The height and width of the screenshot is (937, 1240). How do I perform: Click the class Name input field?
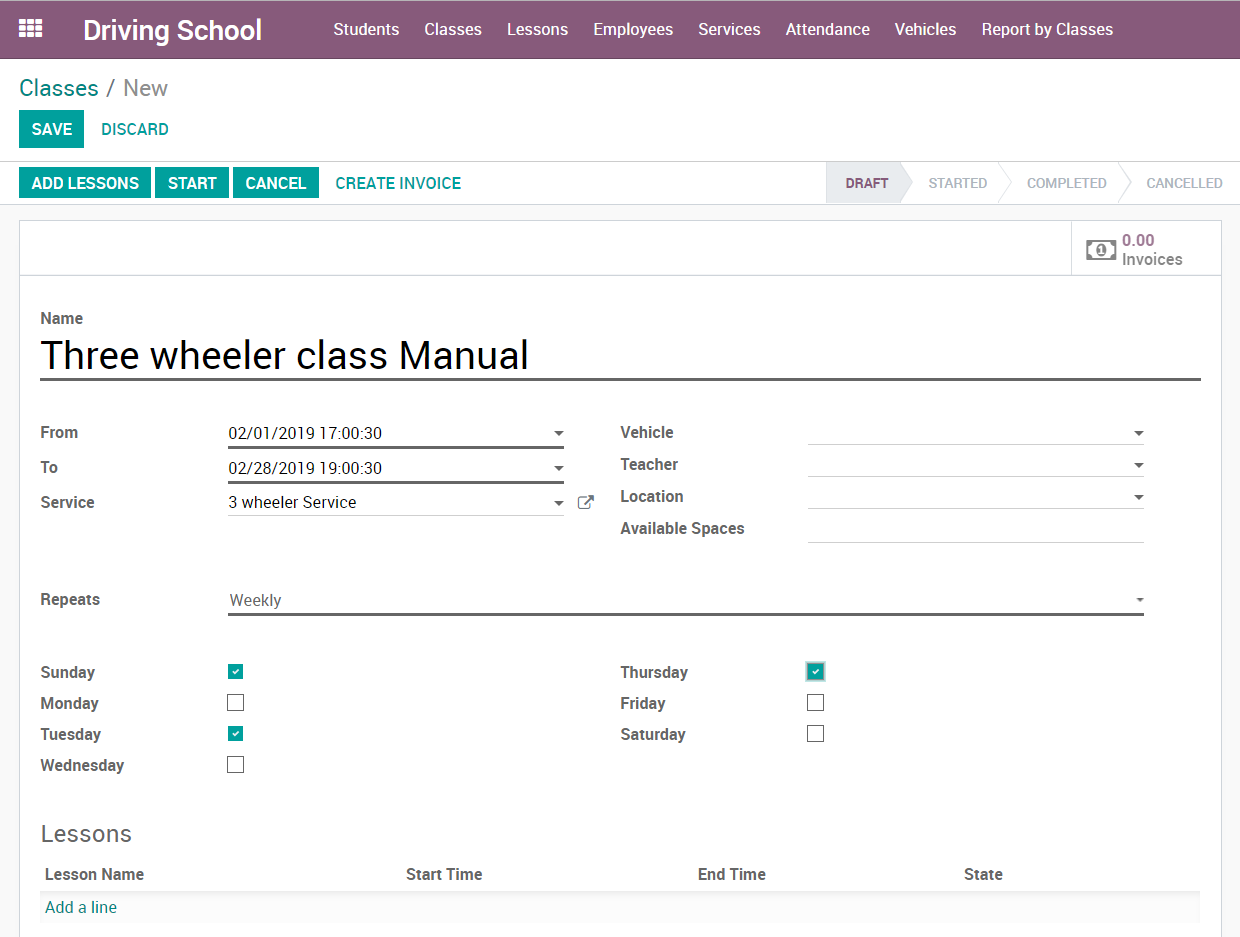[x=620, y=356]
